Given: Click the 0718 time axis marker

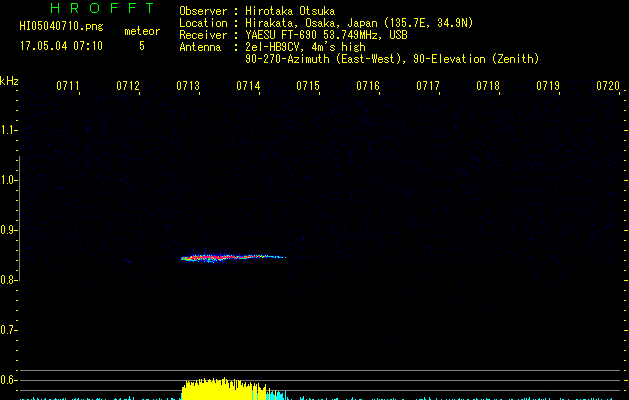Looking at the screenshot, I should tap(488, 86).
